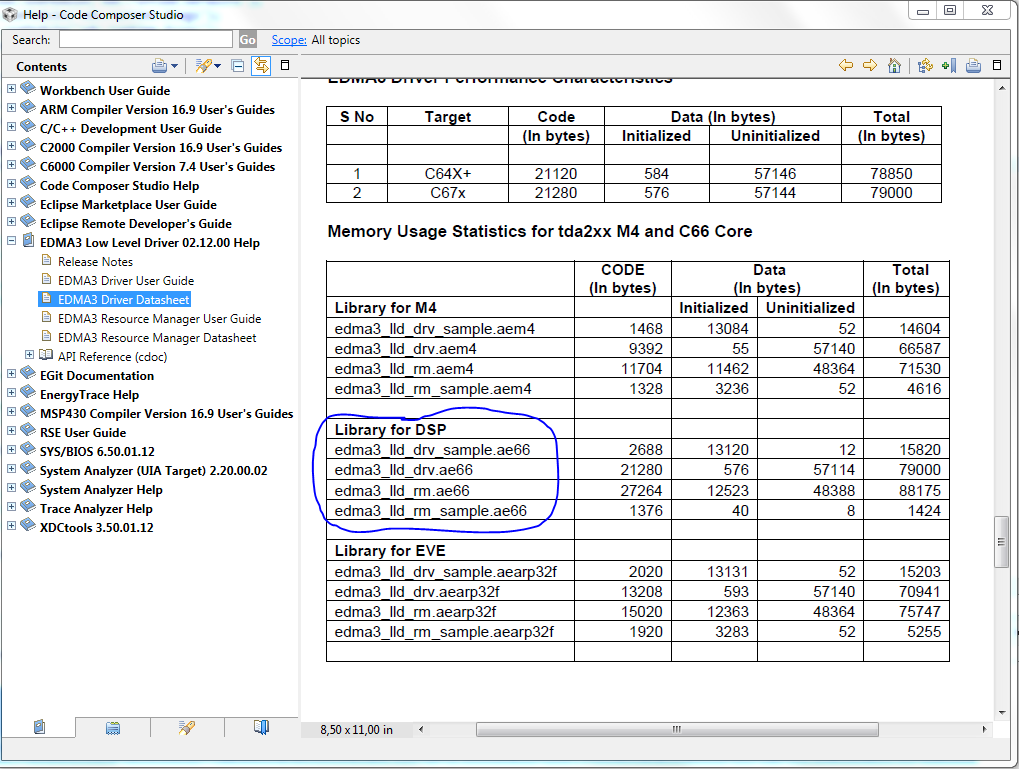The height and width of the screenshot is (769, 1019).
Task: Click the print icon above the Contents tree
Action: (161, 66)
